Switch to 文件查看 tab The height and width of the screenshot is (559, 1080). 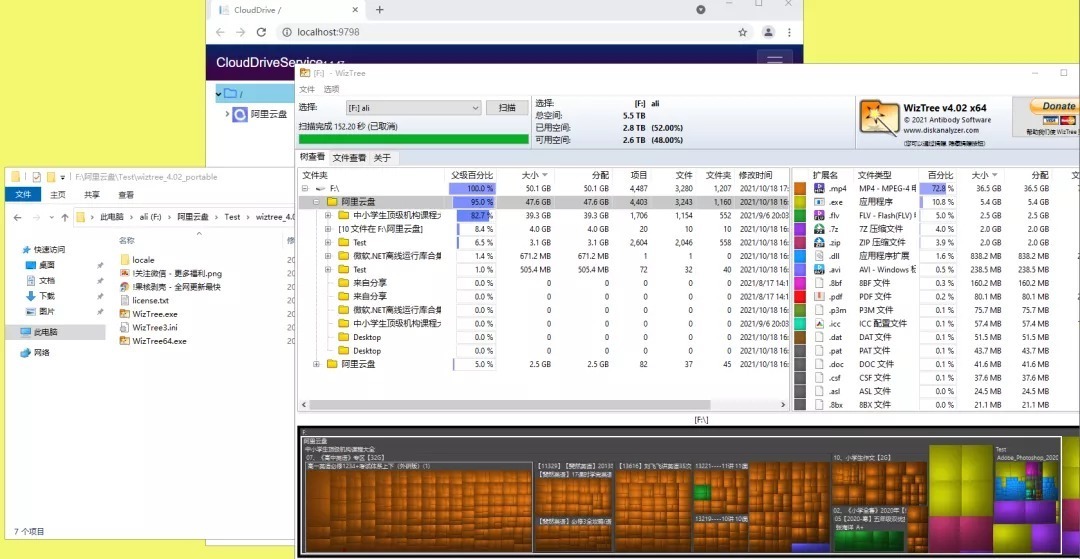(x=349, y=158)
